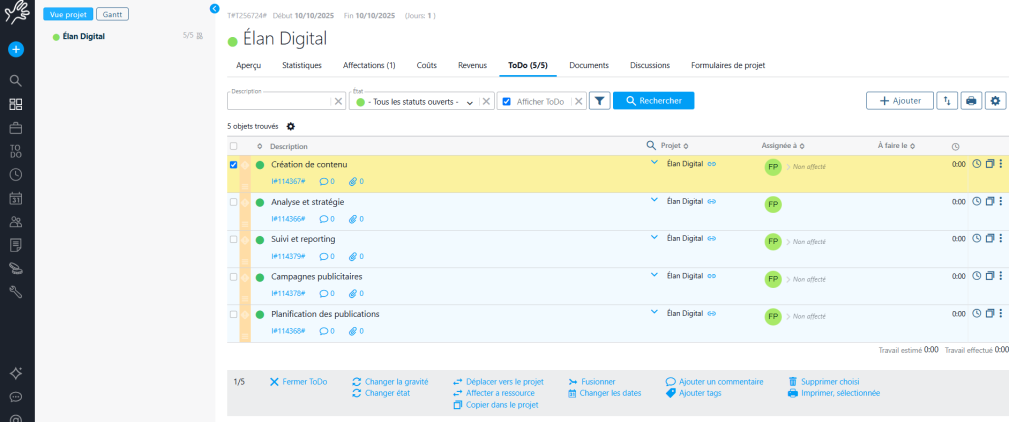Click the print icon in the toolbar
Image resolution: width=1024 pixels, height=422 pixels.
click(x=971, y=101)
